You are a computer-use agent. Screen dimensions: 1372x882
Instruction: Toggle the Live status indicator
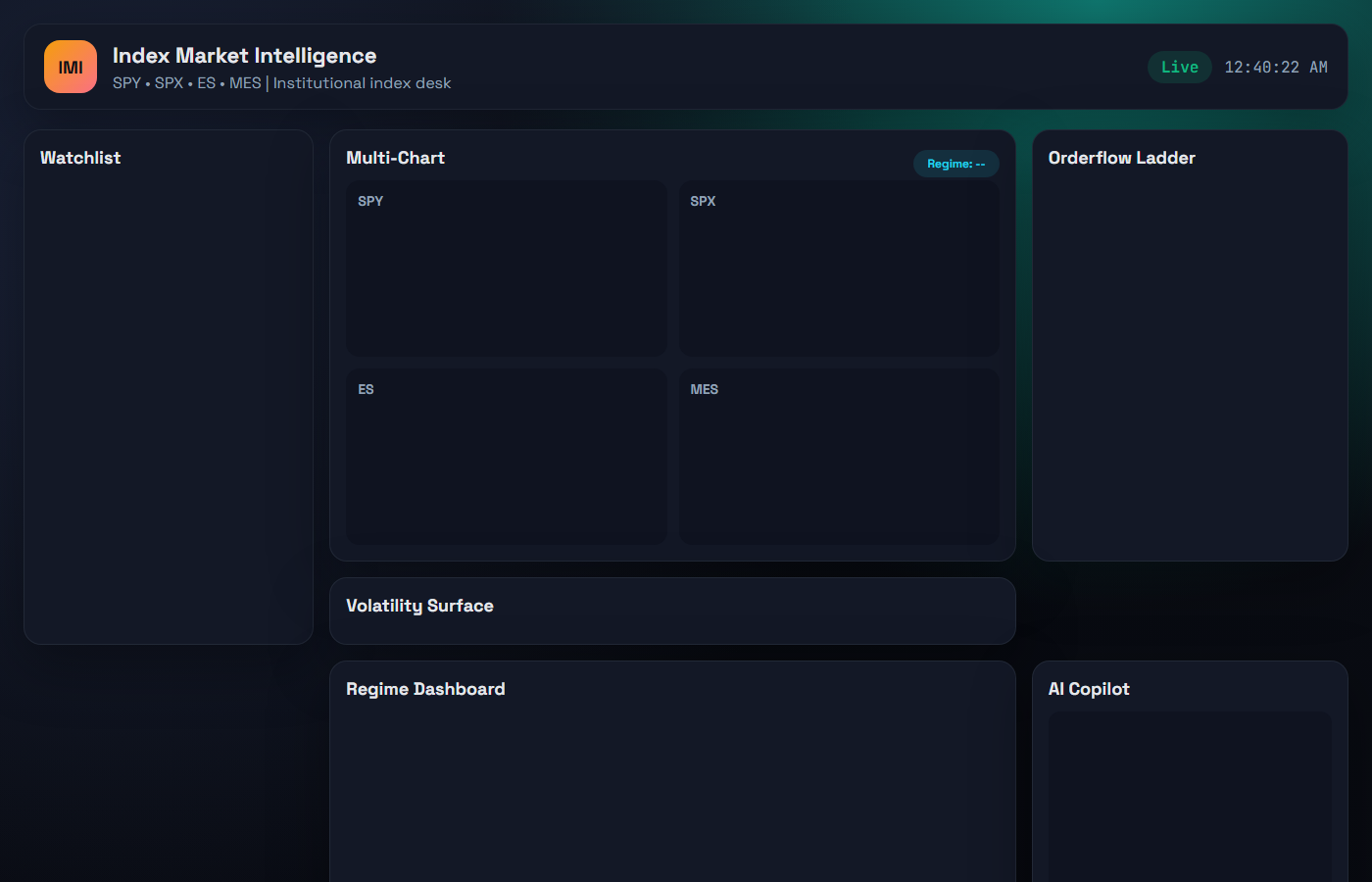click(x=1179, y=67)
